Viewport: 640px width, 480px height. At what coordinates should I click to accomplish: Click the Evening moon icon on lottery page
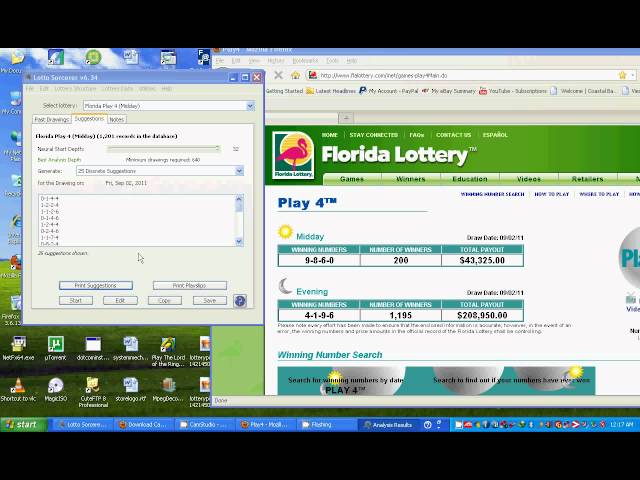coord(285,287)
